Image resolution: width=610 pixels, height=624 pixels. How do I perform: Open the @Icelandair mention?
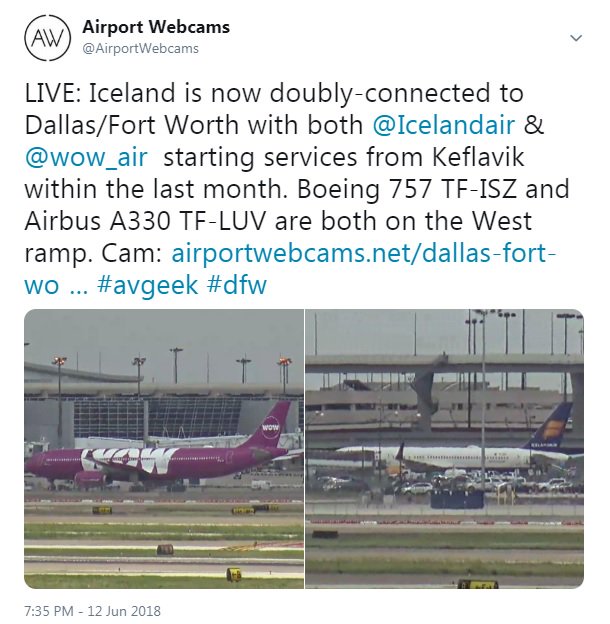pos(444,125)
